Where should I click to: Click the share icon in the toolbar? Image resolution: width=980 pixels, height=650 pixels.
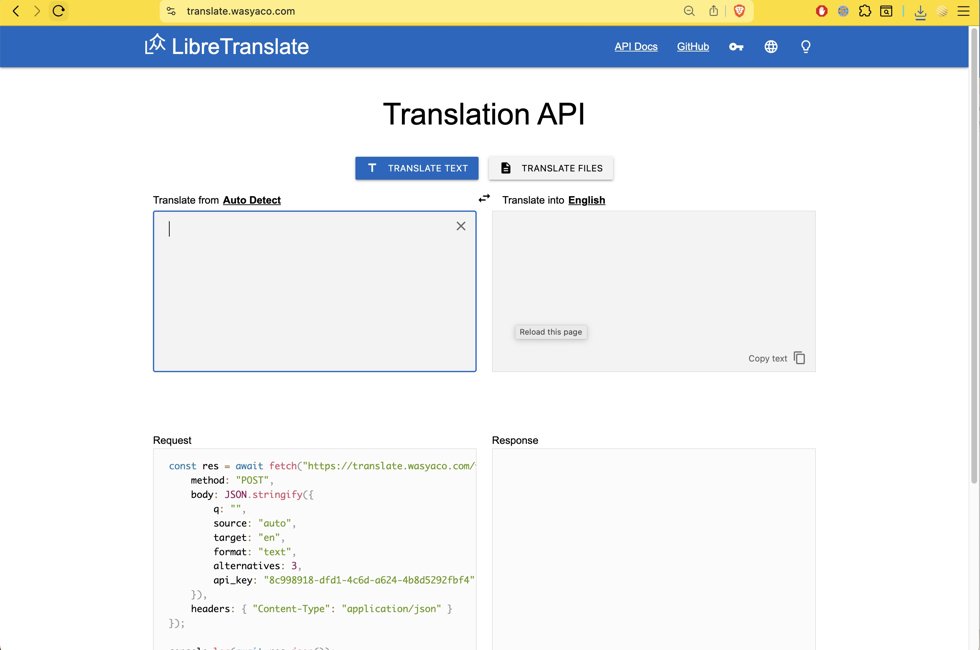pos(712,11)
